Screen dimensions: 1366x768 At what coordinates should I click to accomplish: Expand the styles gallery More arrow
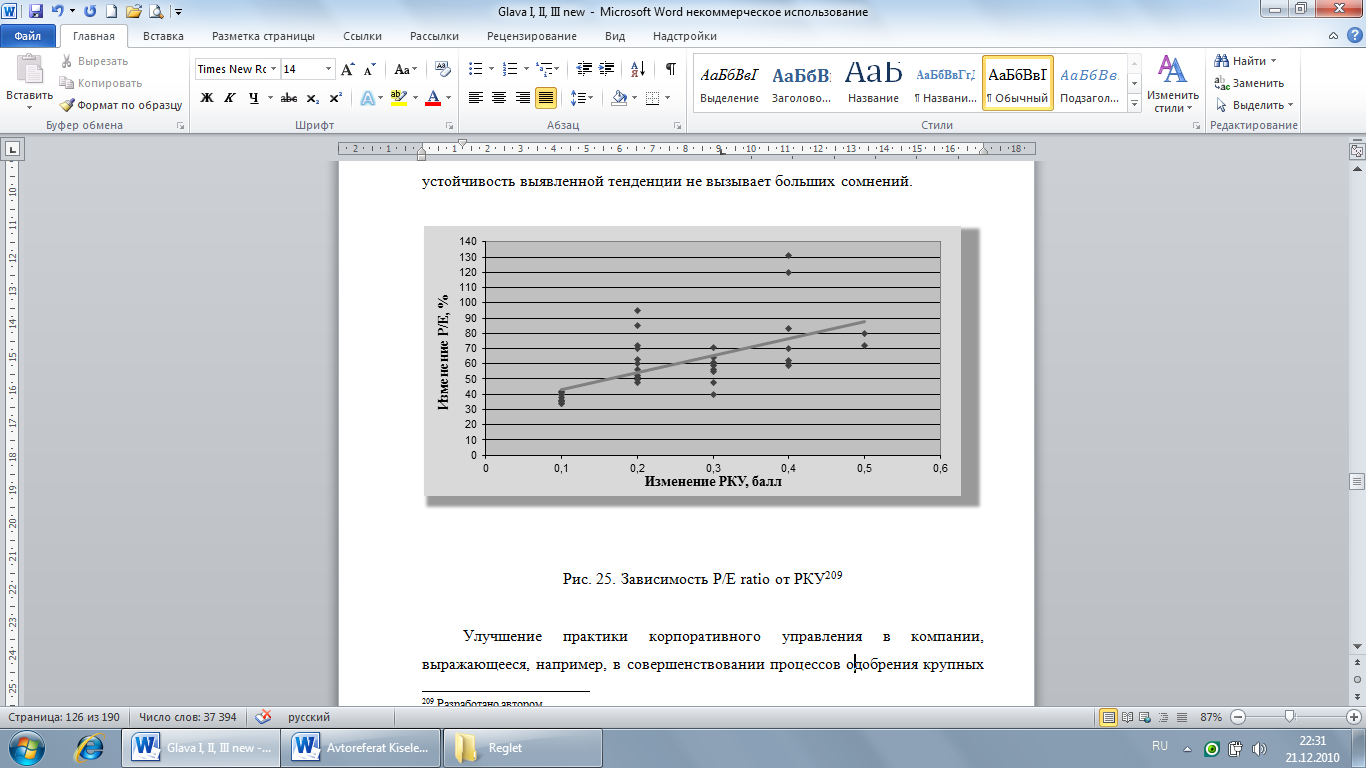click(x=1134, y=103)
